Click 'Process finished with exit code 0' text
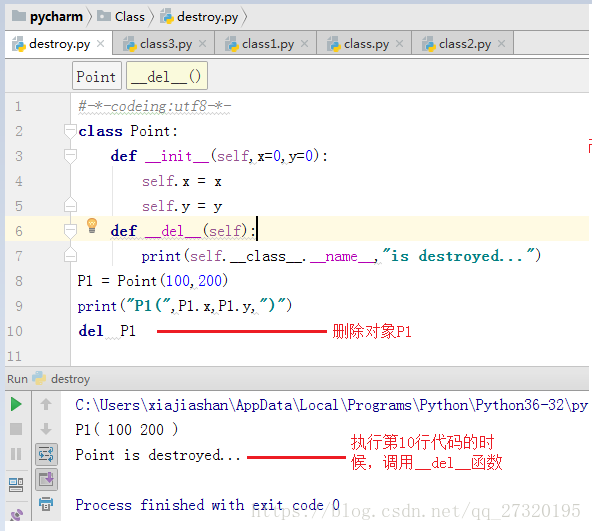The image size is (592, 531). (x=207, y=505)
